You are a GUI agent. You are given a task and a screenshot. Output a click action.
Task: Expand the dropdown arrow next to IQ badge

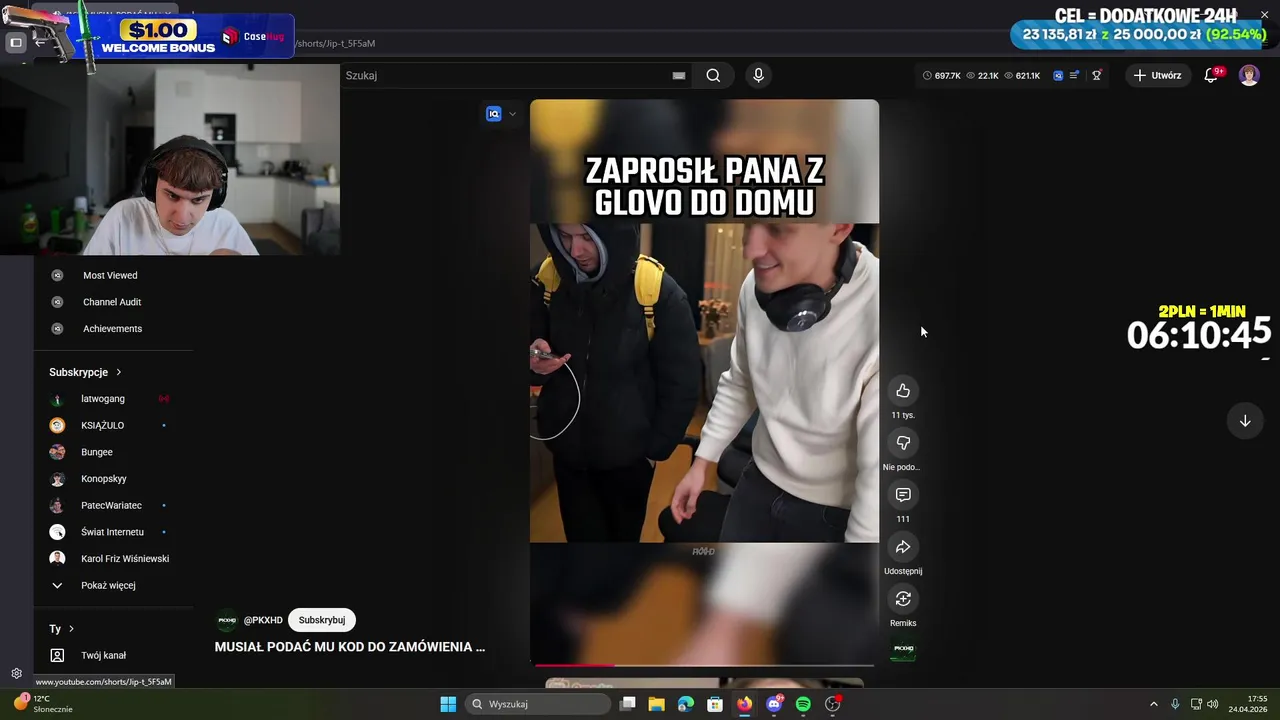(x=512, y=114)
